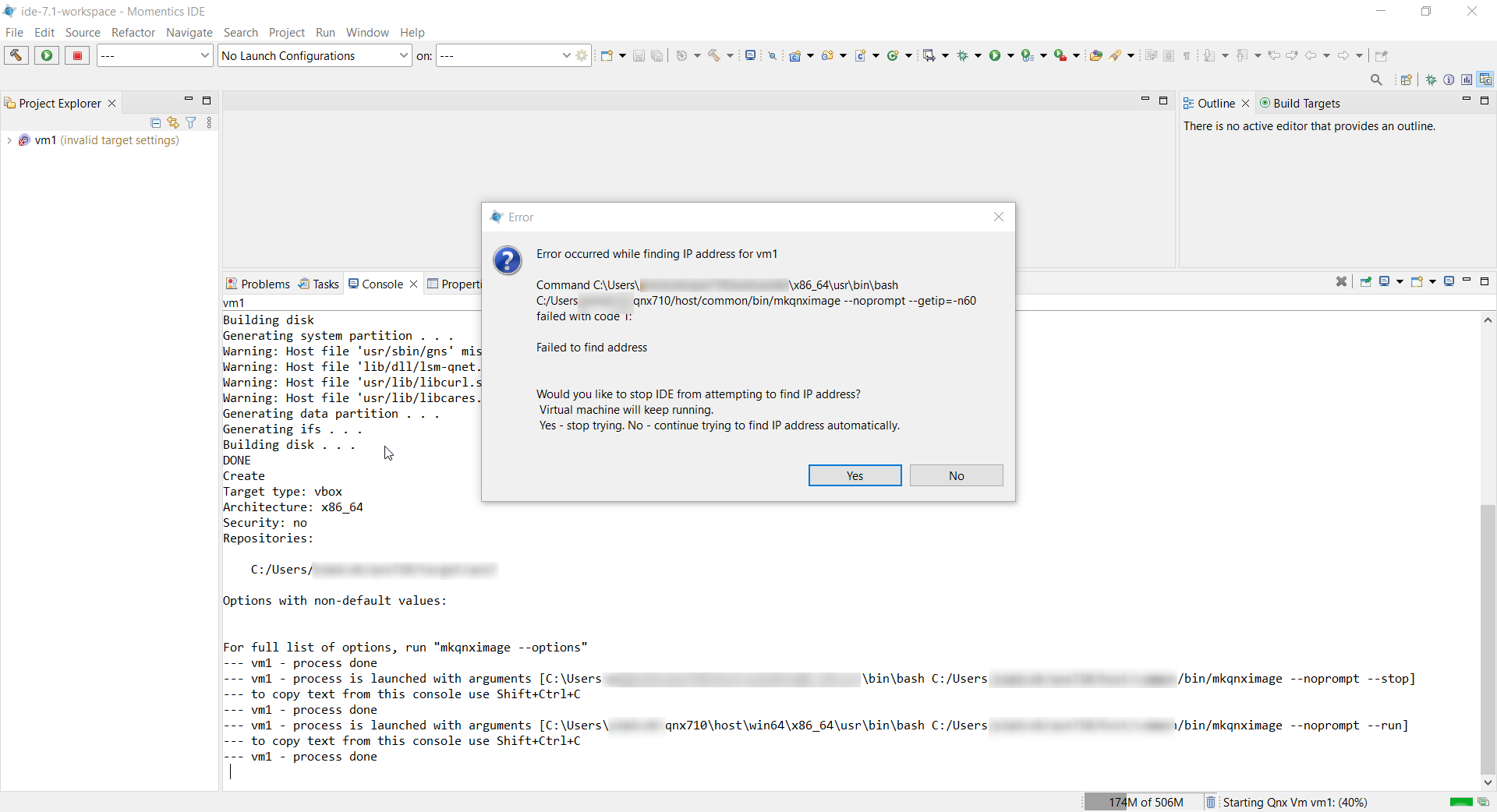Viewport: 1497px width, 812px height.
Task: Click the trash garbage collector icon
Action: pos(1210,802)
